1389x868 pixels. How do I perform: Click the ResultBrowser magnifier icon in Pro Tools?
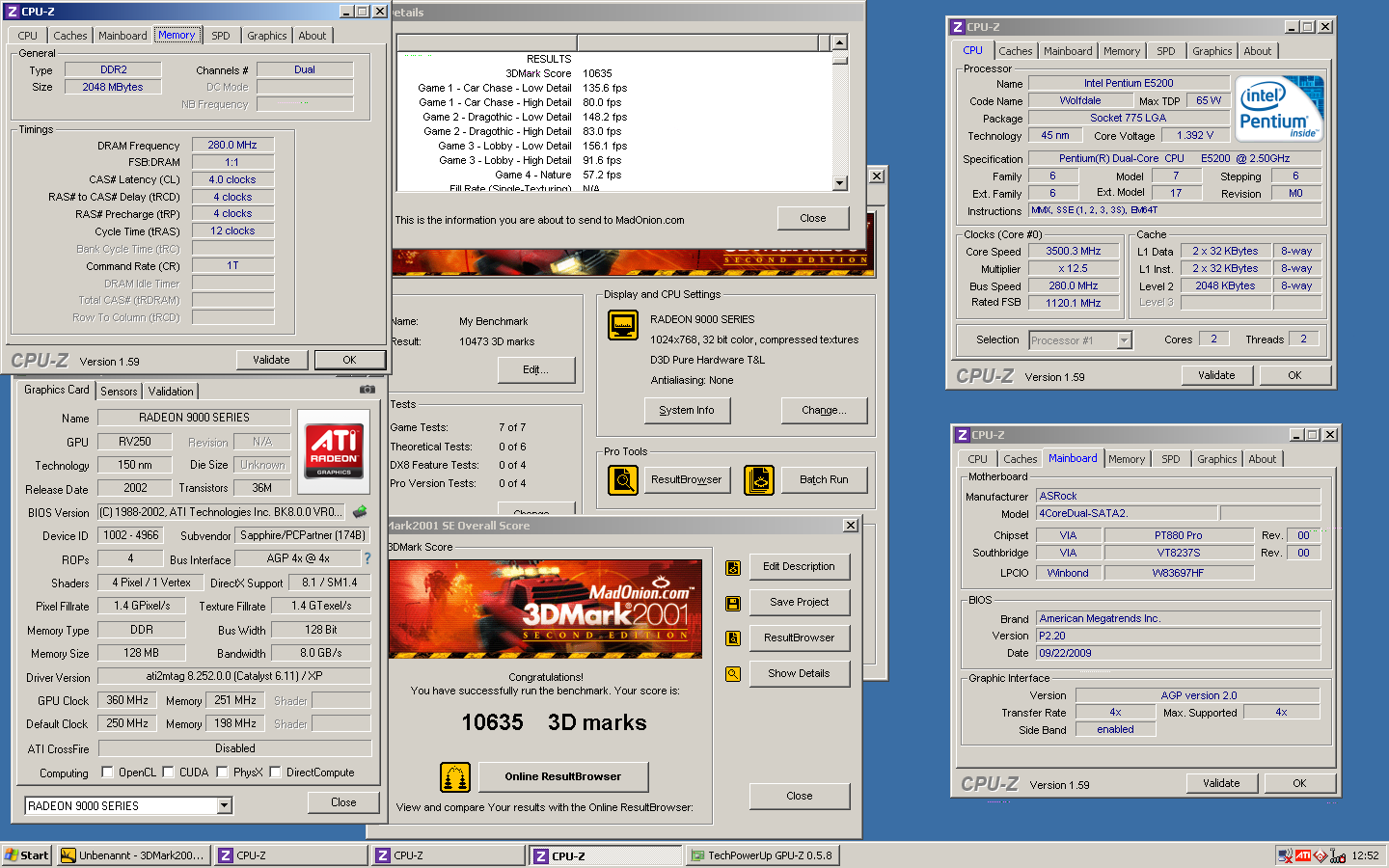click(623, 479)
